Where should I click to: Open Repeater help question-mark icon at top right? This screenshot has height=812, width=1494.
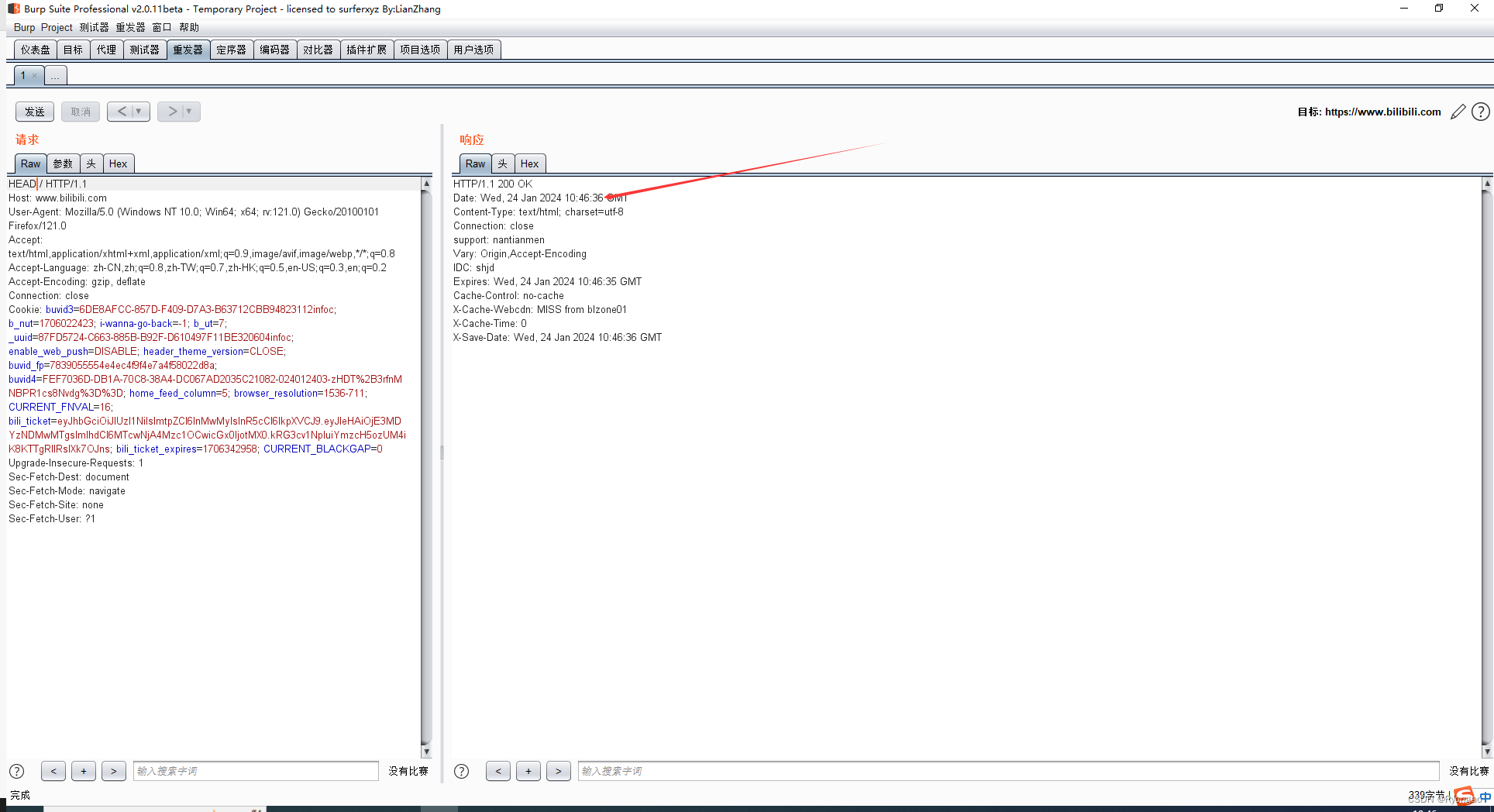point(1481,112)
